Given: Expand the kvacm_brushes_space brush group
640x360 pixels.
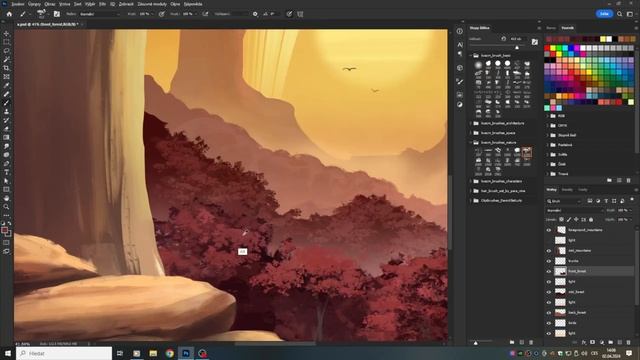Looking at the screenshot, I should tap(471, 133).
